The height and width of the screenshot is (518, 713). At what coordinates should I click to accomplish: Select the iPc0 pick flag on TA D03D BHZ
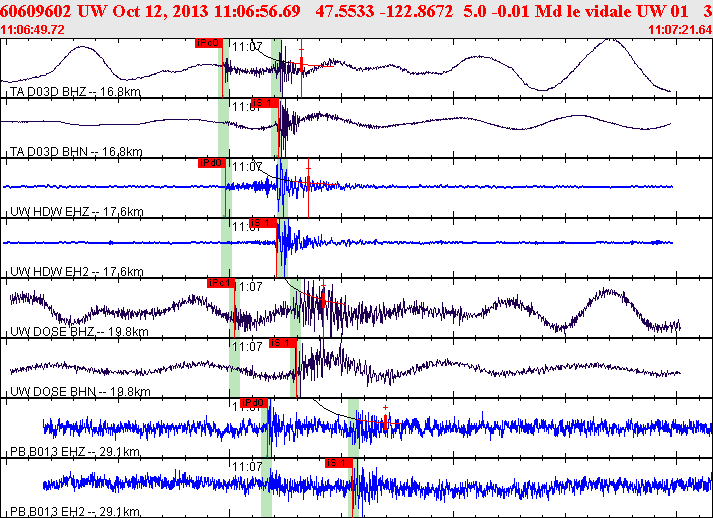(209, 43)
